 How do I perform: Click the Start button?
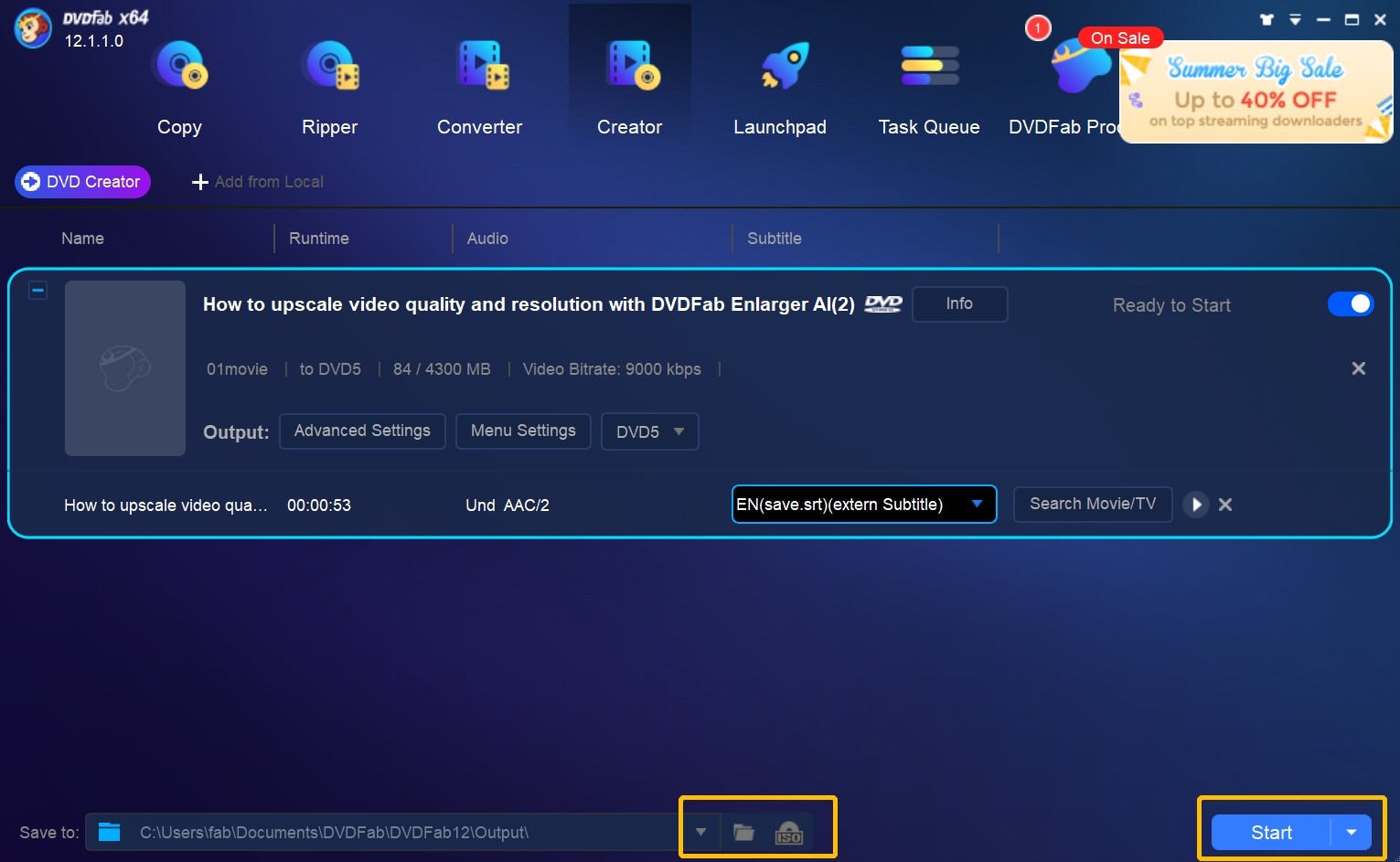pyautogui.click(x=1271, y=833)
